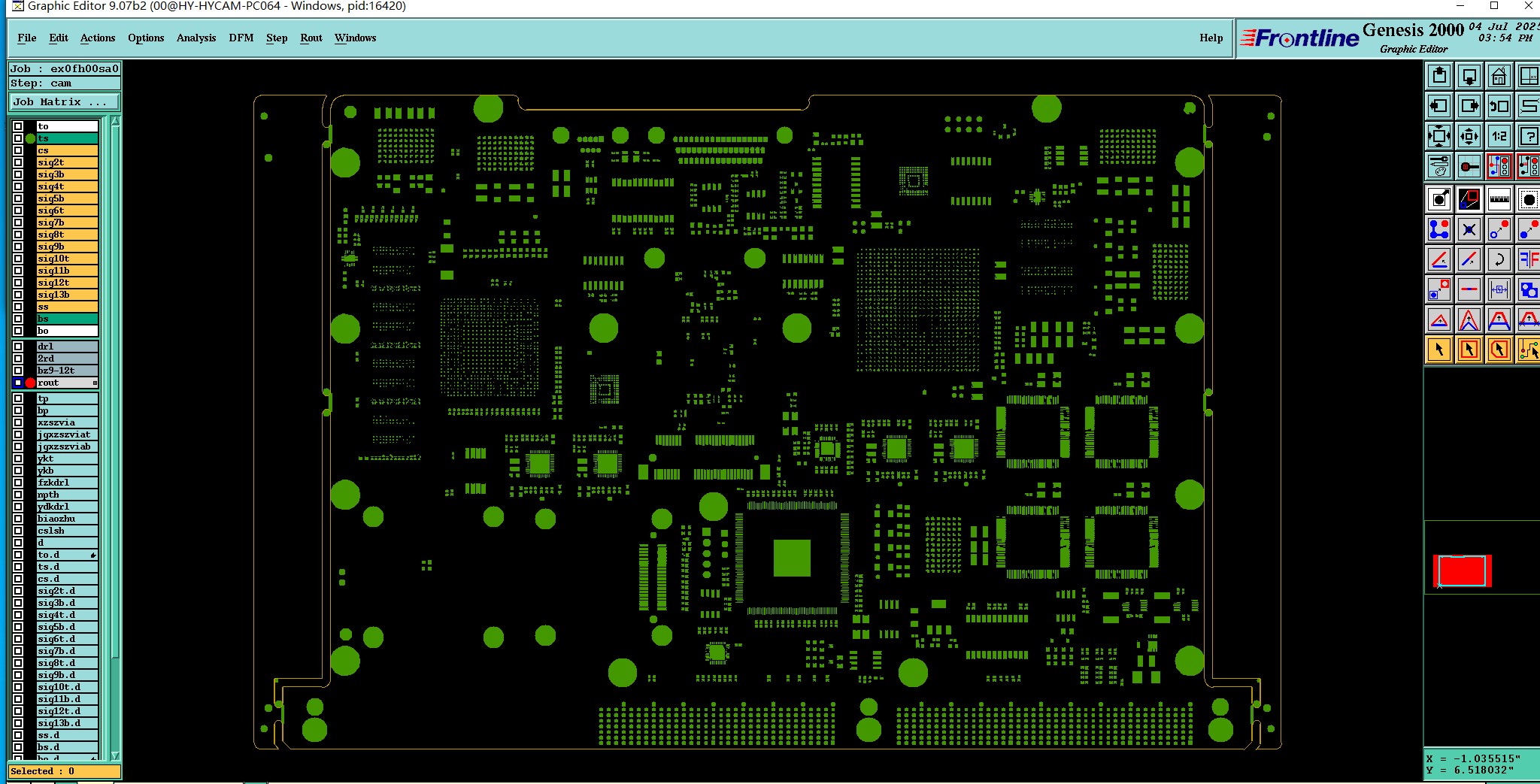This screenshot has height=784, width=1540.
Task: Click the red overview thumbnail rectangle
Action: click(1462, 571)
